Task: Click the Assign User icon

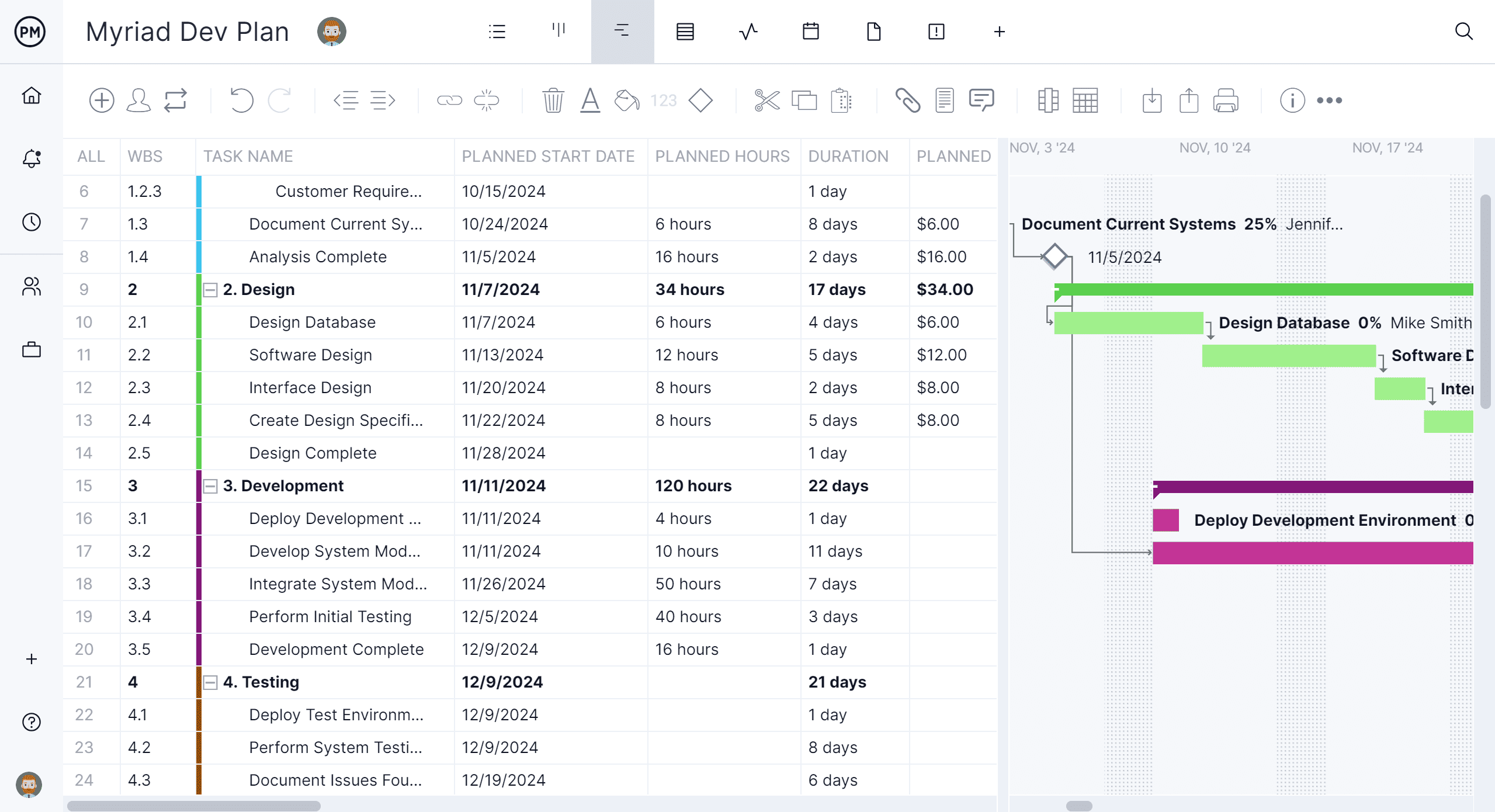Action: pos(140,100)
